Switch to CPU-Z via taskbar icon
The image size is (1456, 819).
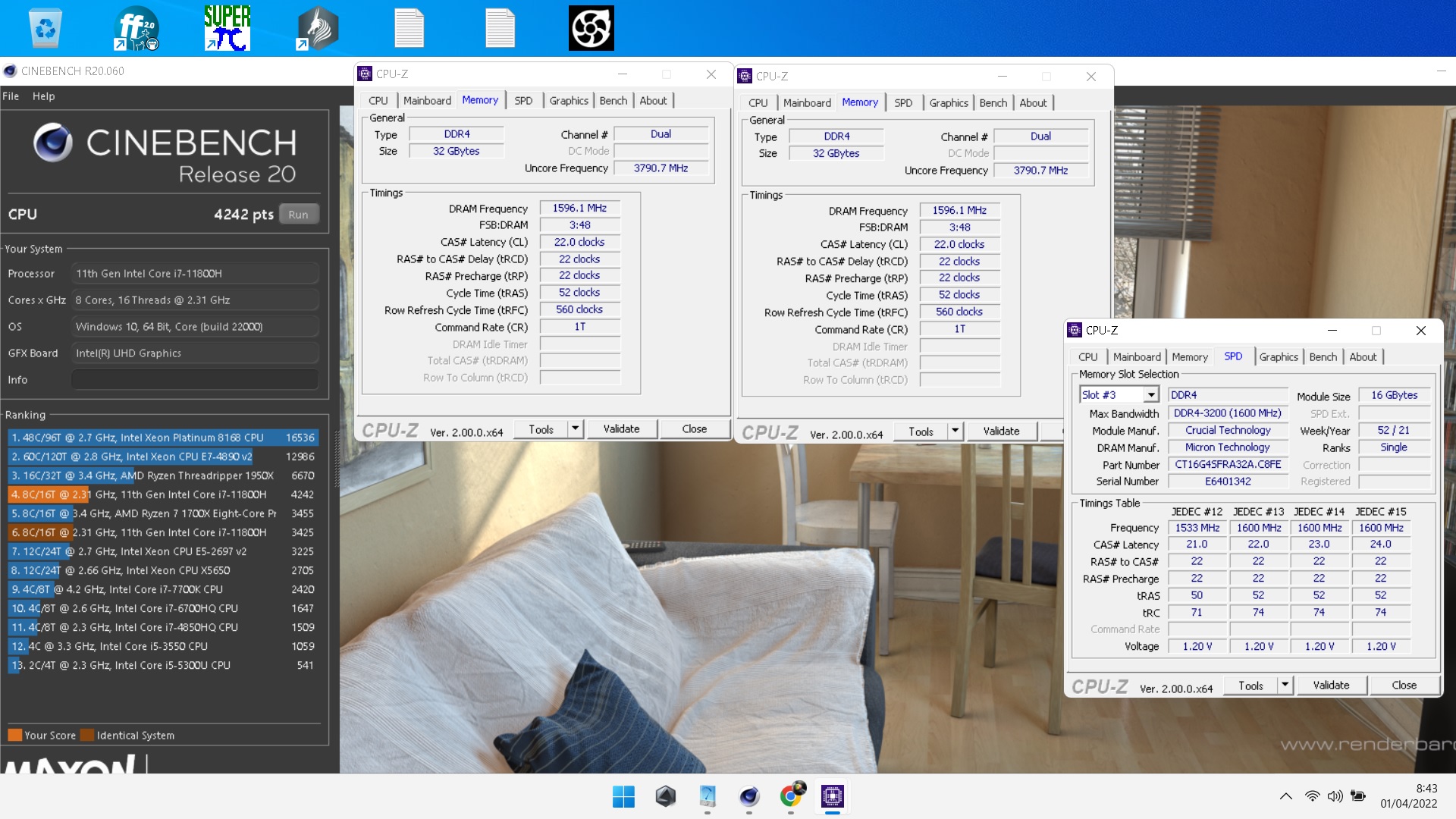pos(833,796)
